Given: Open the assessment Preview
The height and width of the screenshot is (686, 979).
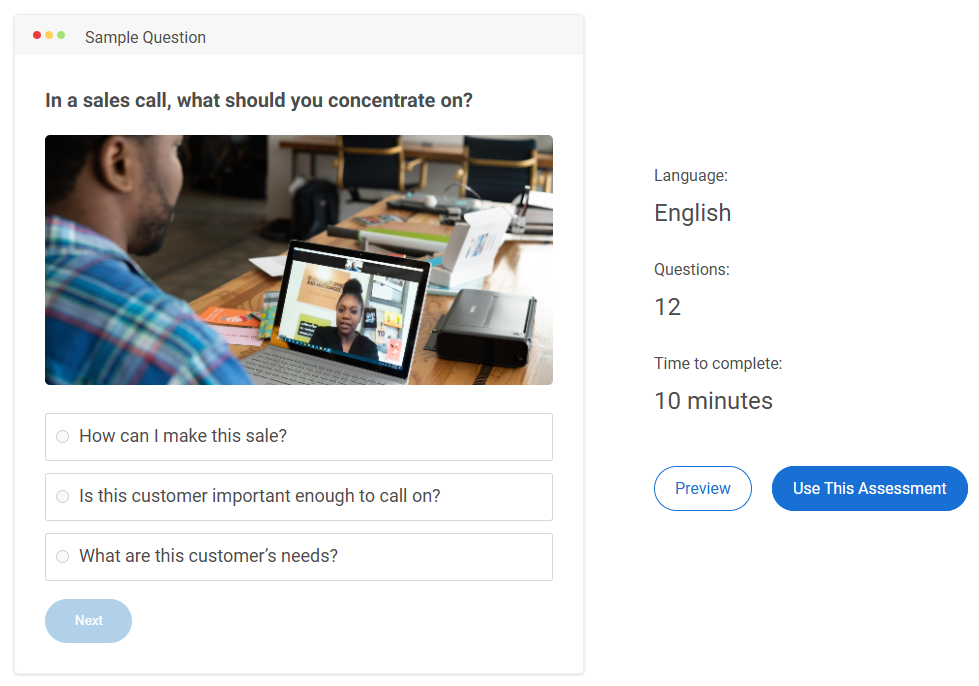Looking at the screenshot, I should pos(702,488).
